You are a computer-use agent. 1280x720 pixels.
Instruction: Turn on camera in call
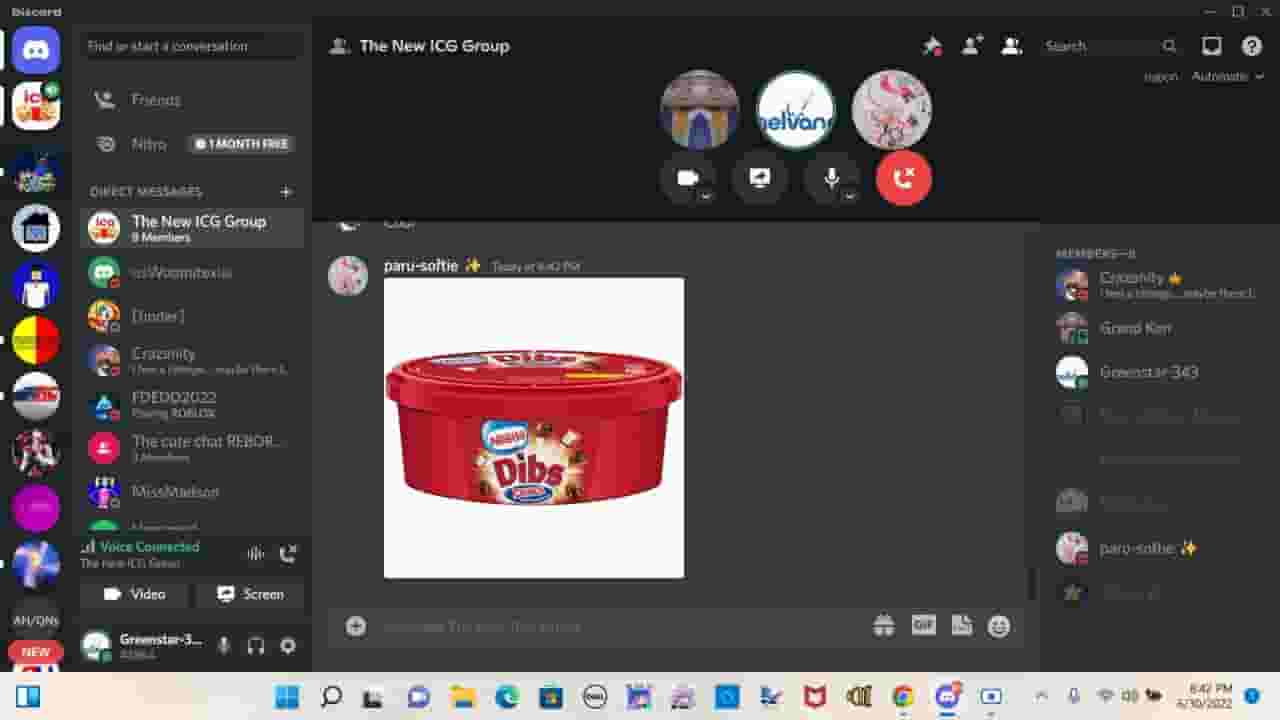pos(687,178)
